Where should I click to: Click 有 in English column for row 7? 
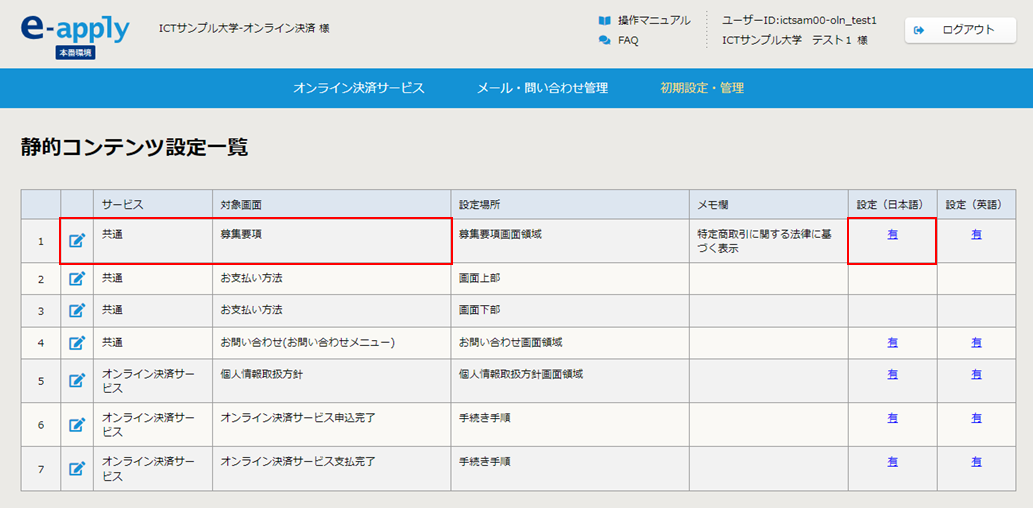point(976,463)
